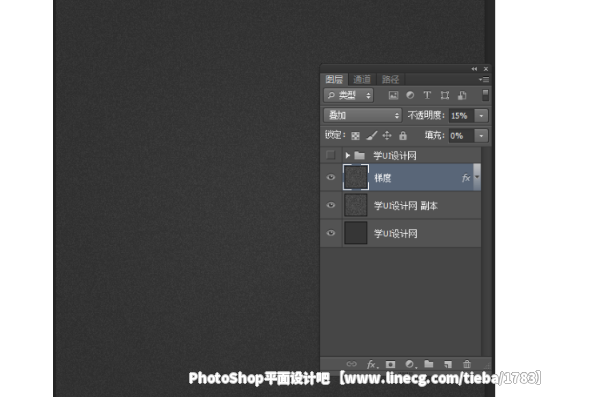Image resolution: width=597 pixels, height=397 pixels.
Task: Filter layers by text type (T icon)
Action: pos(427,95)
